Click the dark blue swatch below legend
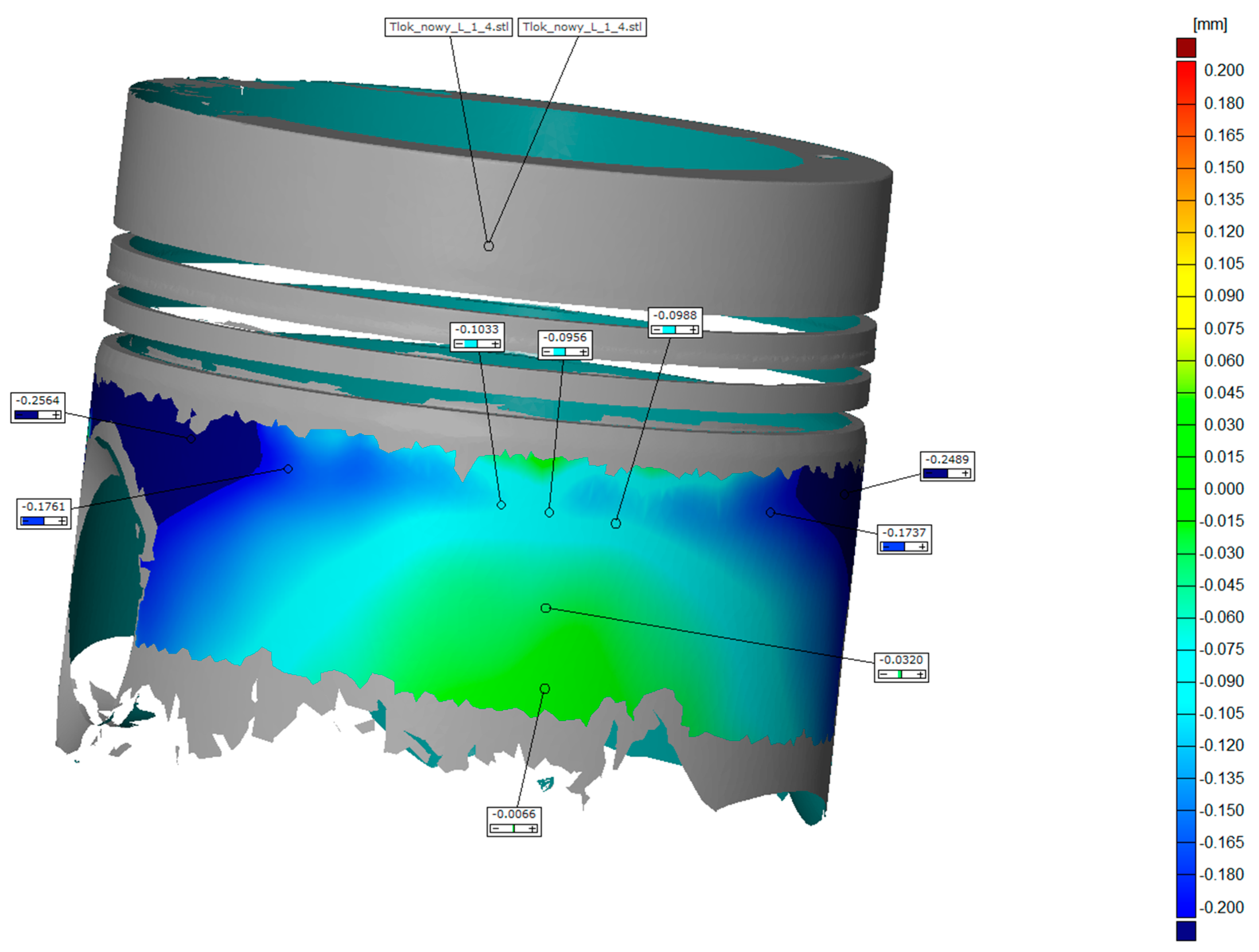The image size is (1259, 952). [x=1186, y=931]
